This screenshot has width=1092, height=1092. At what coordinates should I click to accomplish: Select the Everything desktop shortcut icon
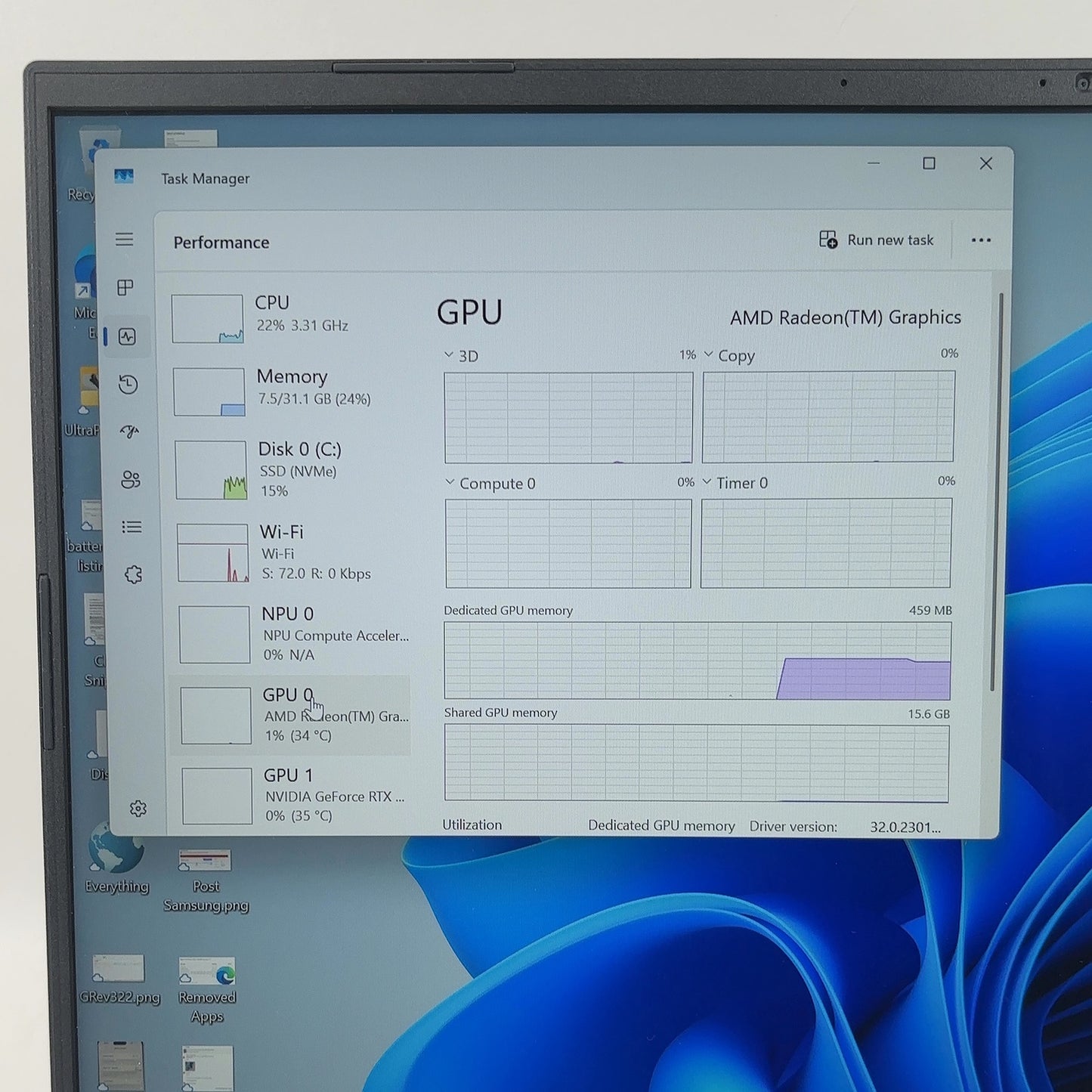tap(116, 859)
